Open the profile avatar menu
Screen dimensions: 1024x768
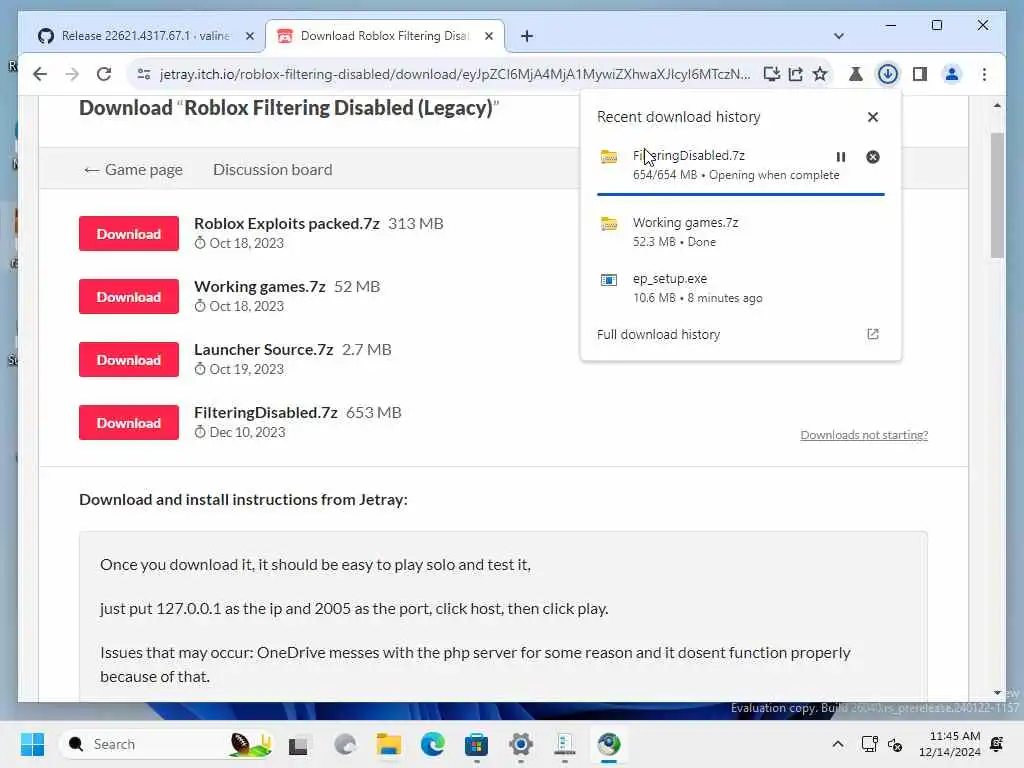click(952, 74)
